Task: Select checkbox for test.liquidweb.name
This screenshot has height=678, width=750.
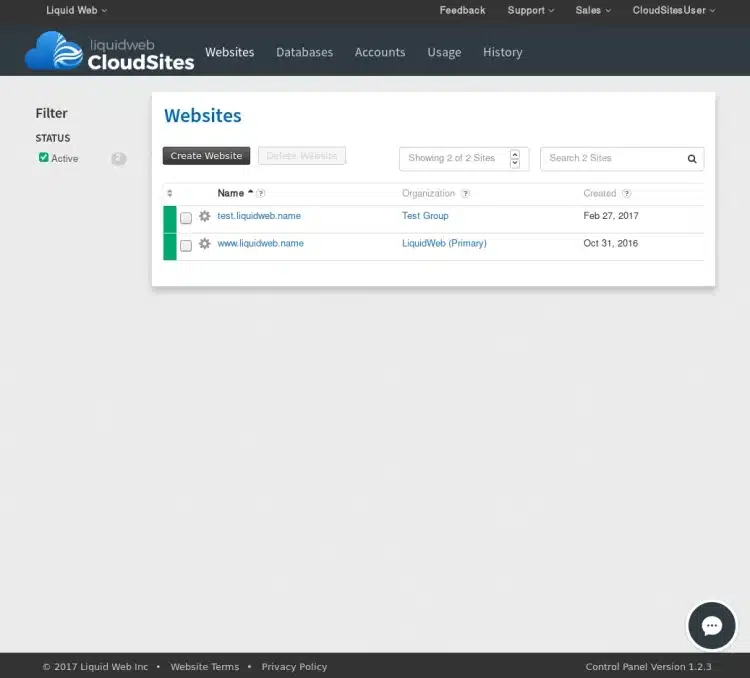Action: point(186,218)
